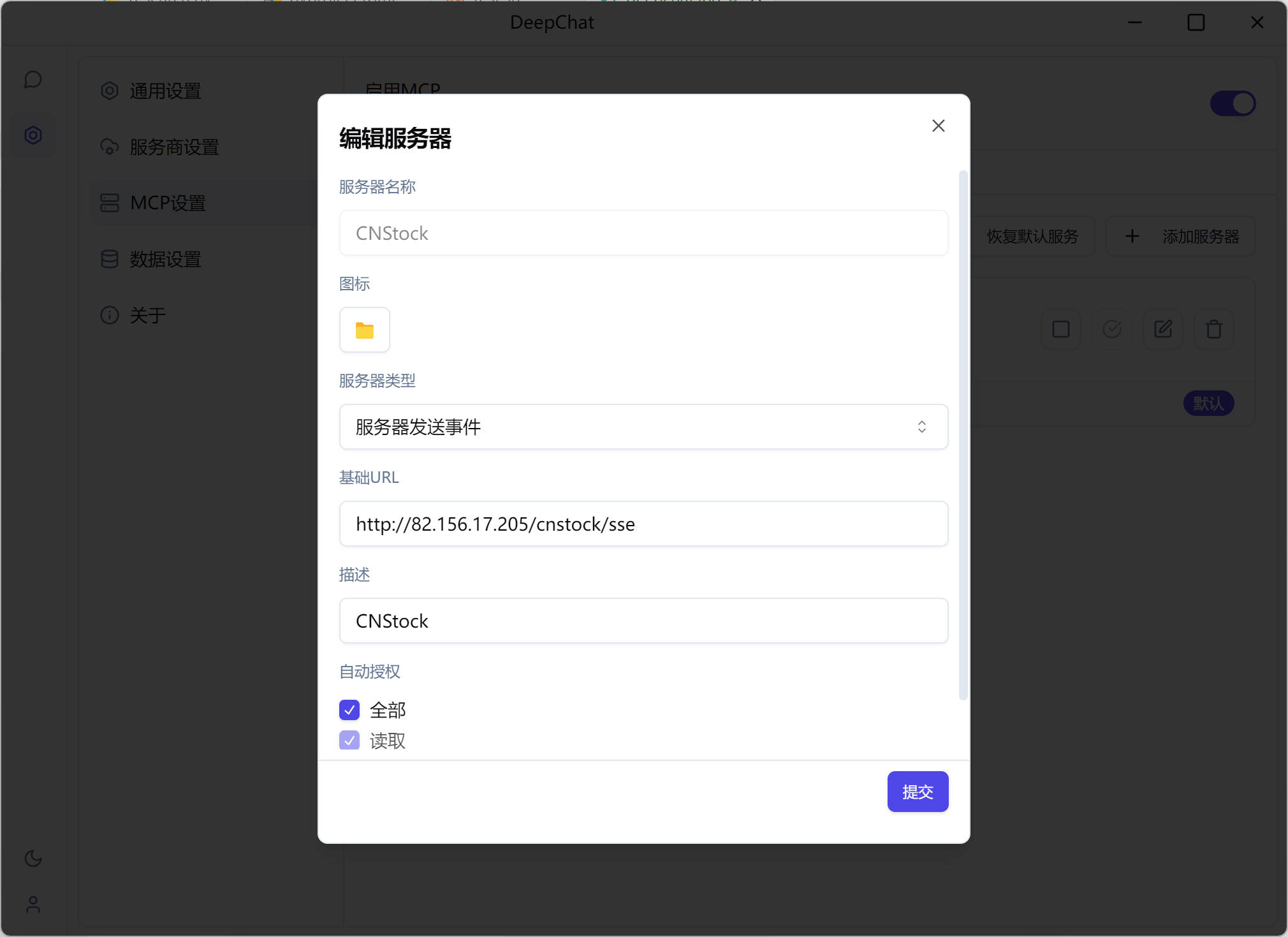The height and width of the screenshot is (937, 1288).
Task: Delete the server with the trash icon
Action: 1213,329
